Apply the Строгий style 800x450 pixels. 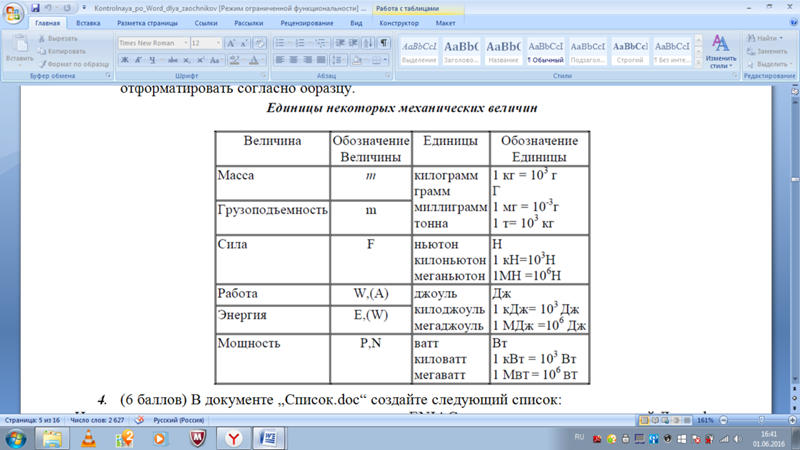click(x=629, y=52)
